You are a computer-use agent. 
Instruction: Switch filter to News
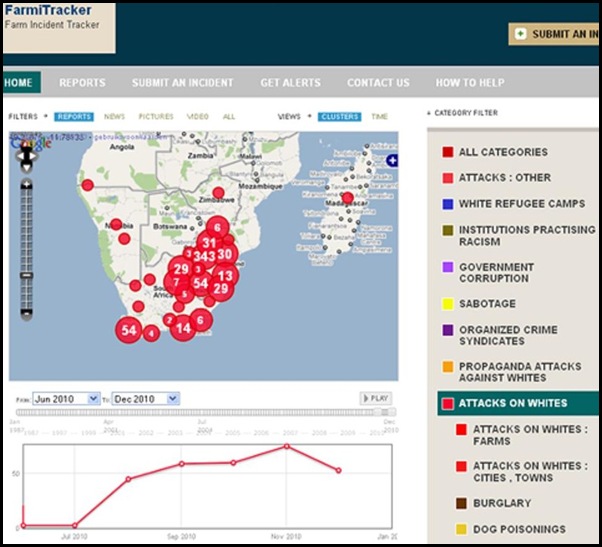pyautogui.click(x=115, y=117)
